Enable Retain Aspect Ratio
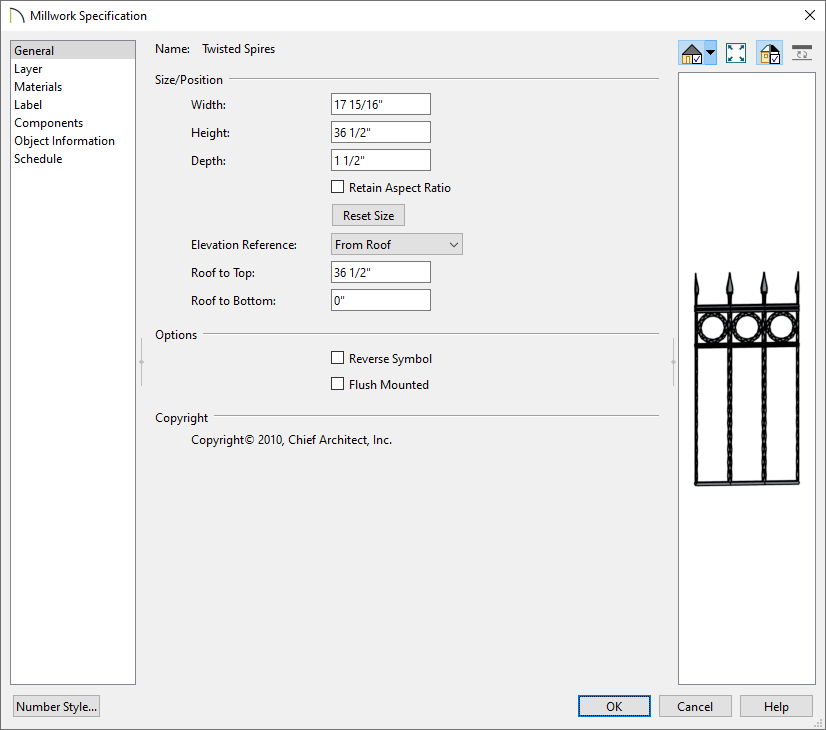The width and height of the screenshot is (826, 730). pos(338,186)
